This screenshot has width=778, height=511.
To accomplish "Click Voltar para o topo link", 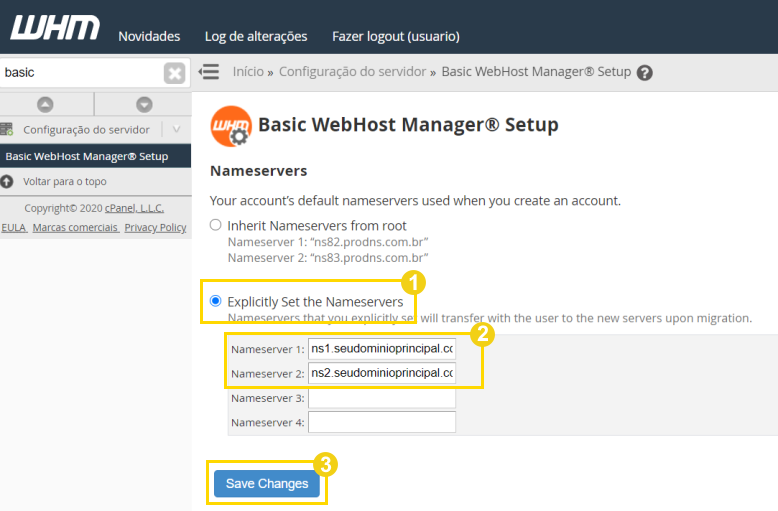I will pyautogui.click(x=65, y=182).
